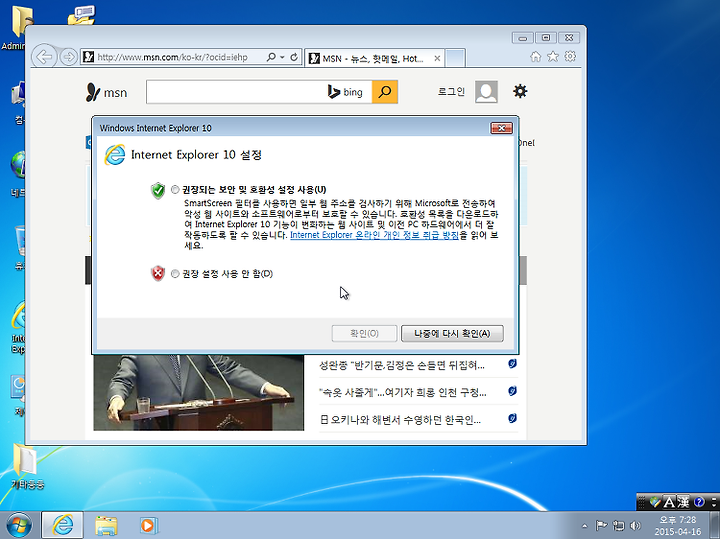Click the browser Forward arrow button

point(69,57)
